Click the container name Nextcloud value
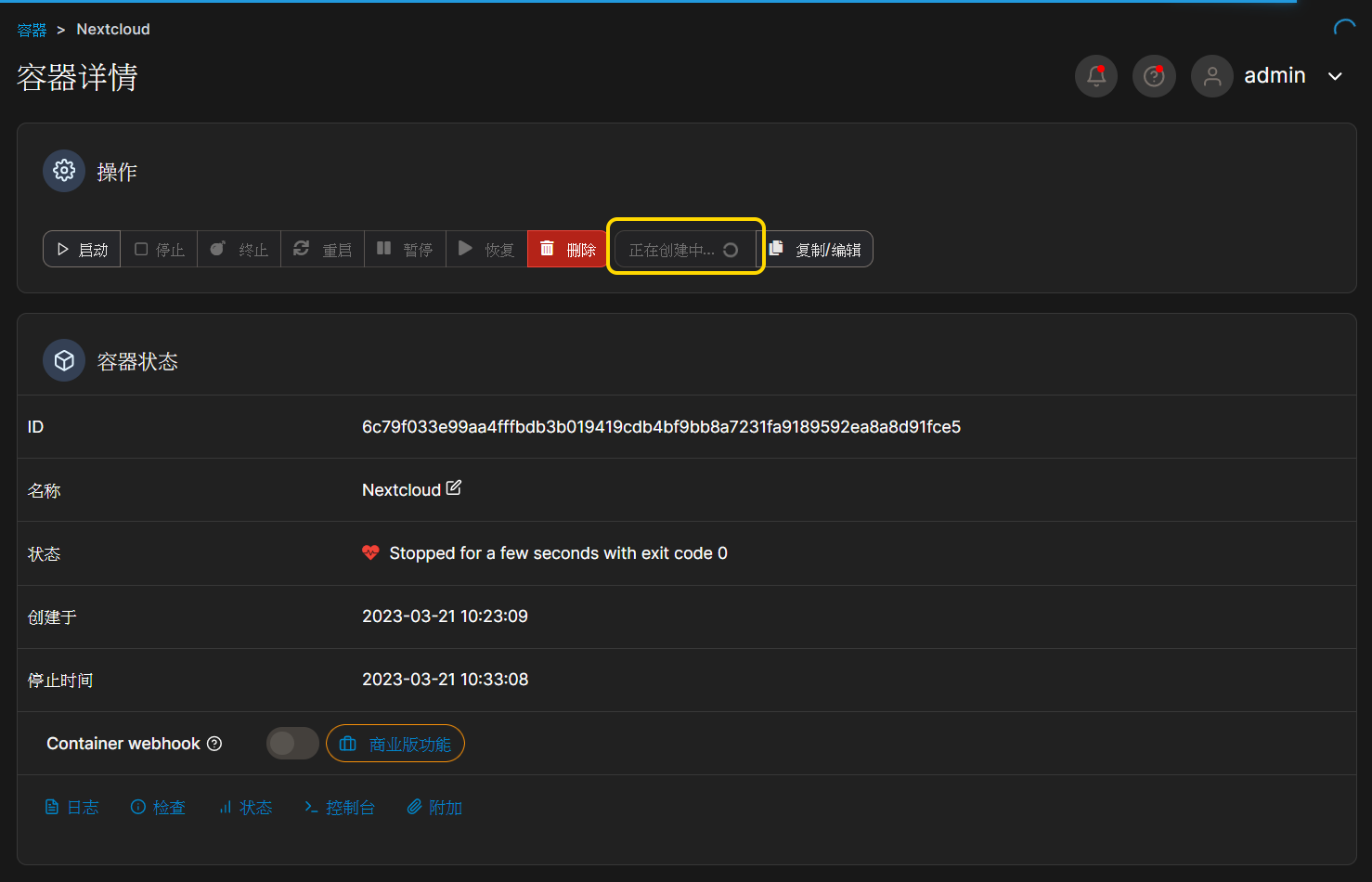1372x882 pixels. click(401, 490)
